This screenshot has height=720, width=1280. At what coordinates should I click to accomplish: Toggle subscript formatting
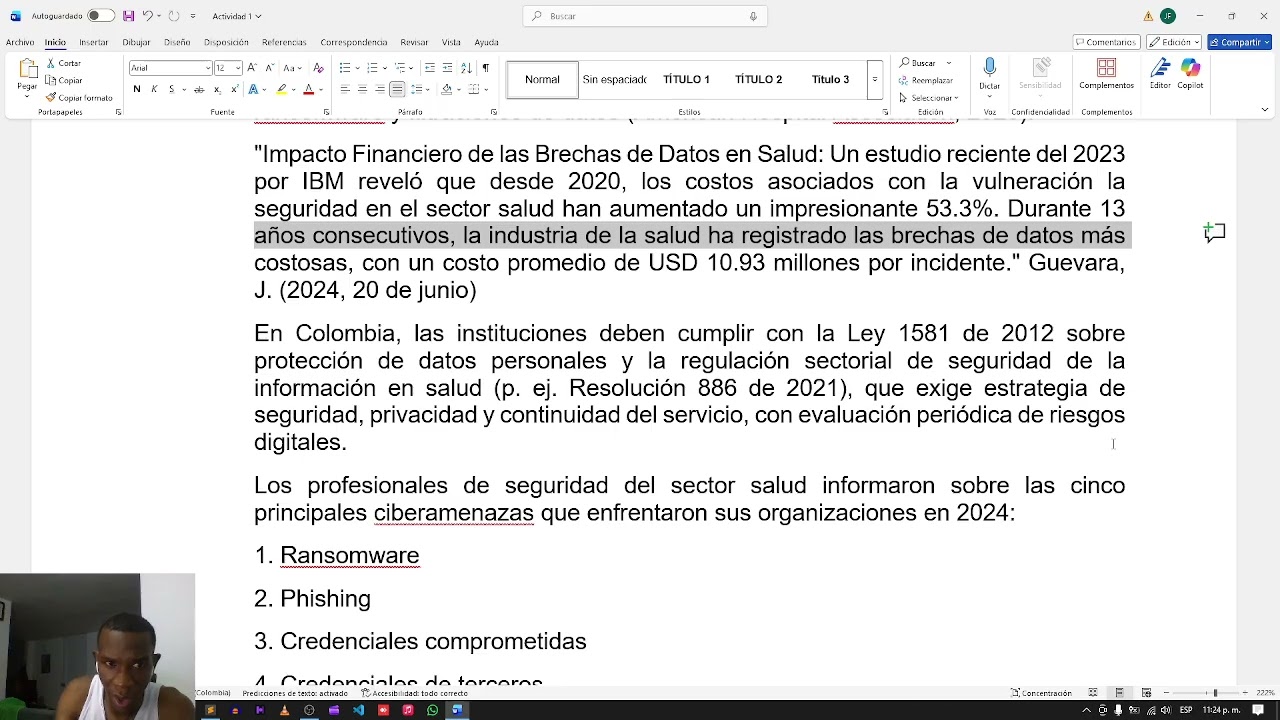[x=217, y=89]
